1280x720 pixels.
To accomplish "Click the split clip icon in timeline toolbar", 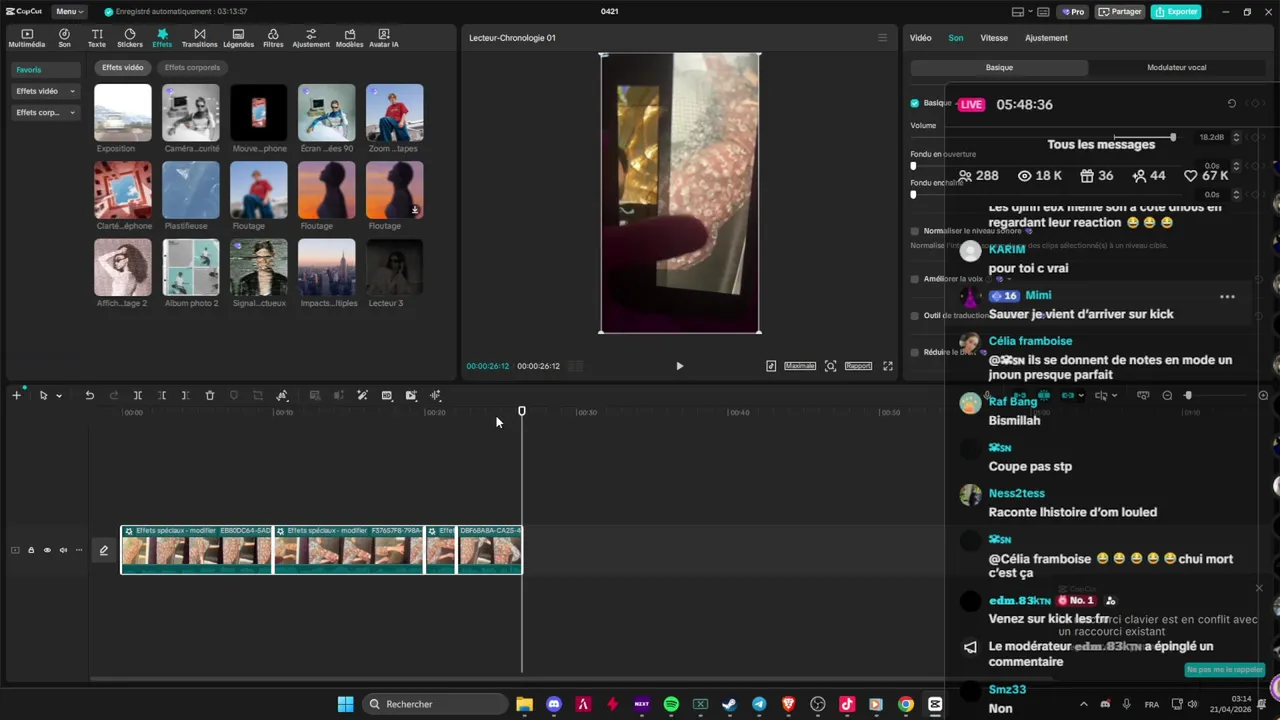I will point(138,396).
